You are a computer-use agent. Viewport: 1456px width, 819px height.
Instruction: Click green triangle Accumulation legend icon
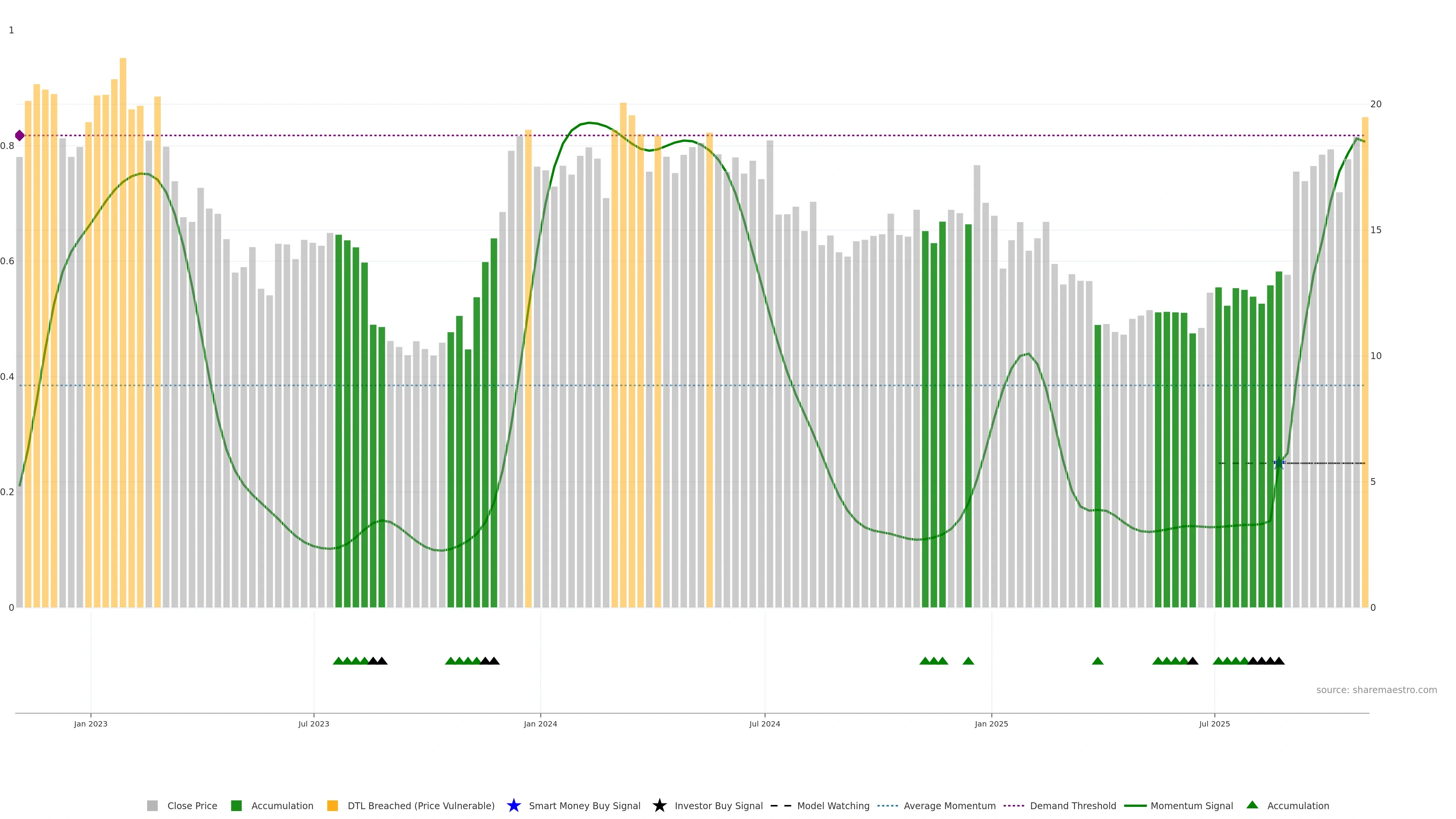pyautogui.click(x=1252, y=805)
